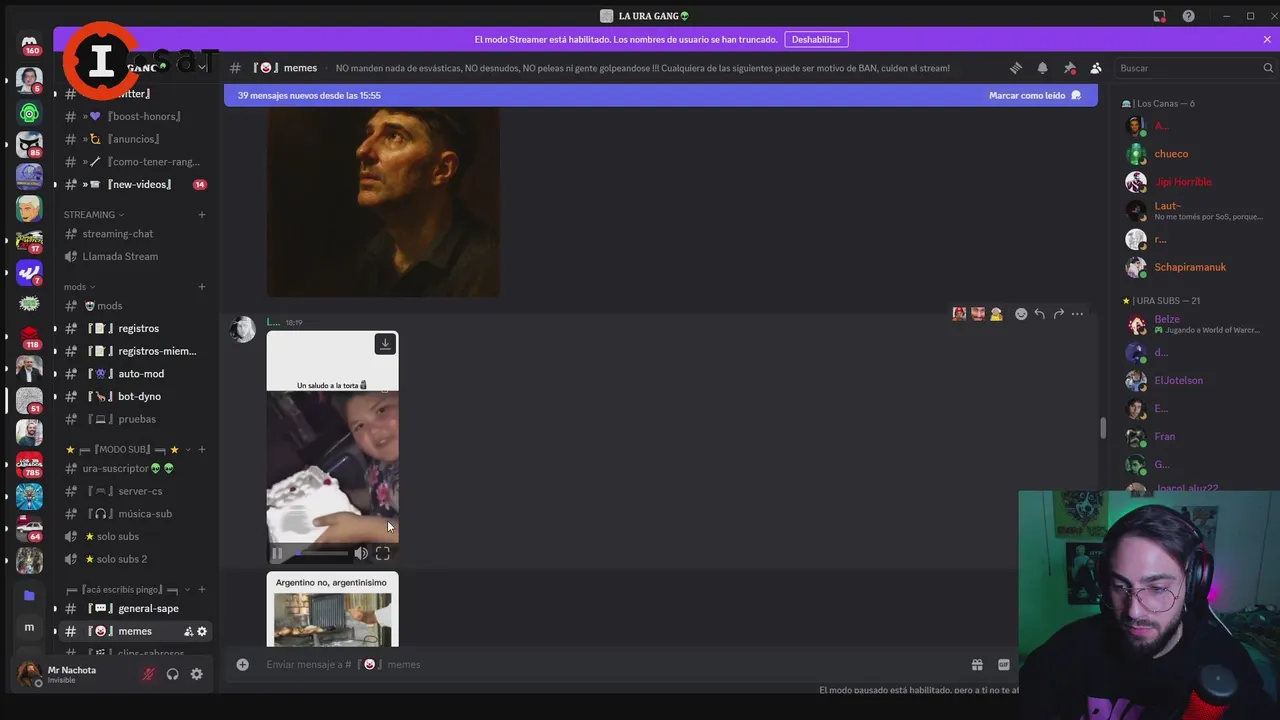Open the man portrait image attachment
Image resolution: width=1280 pixels, height=720 pixels.
tap(383, 201)
